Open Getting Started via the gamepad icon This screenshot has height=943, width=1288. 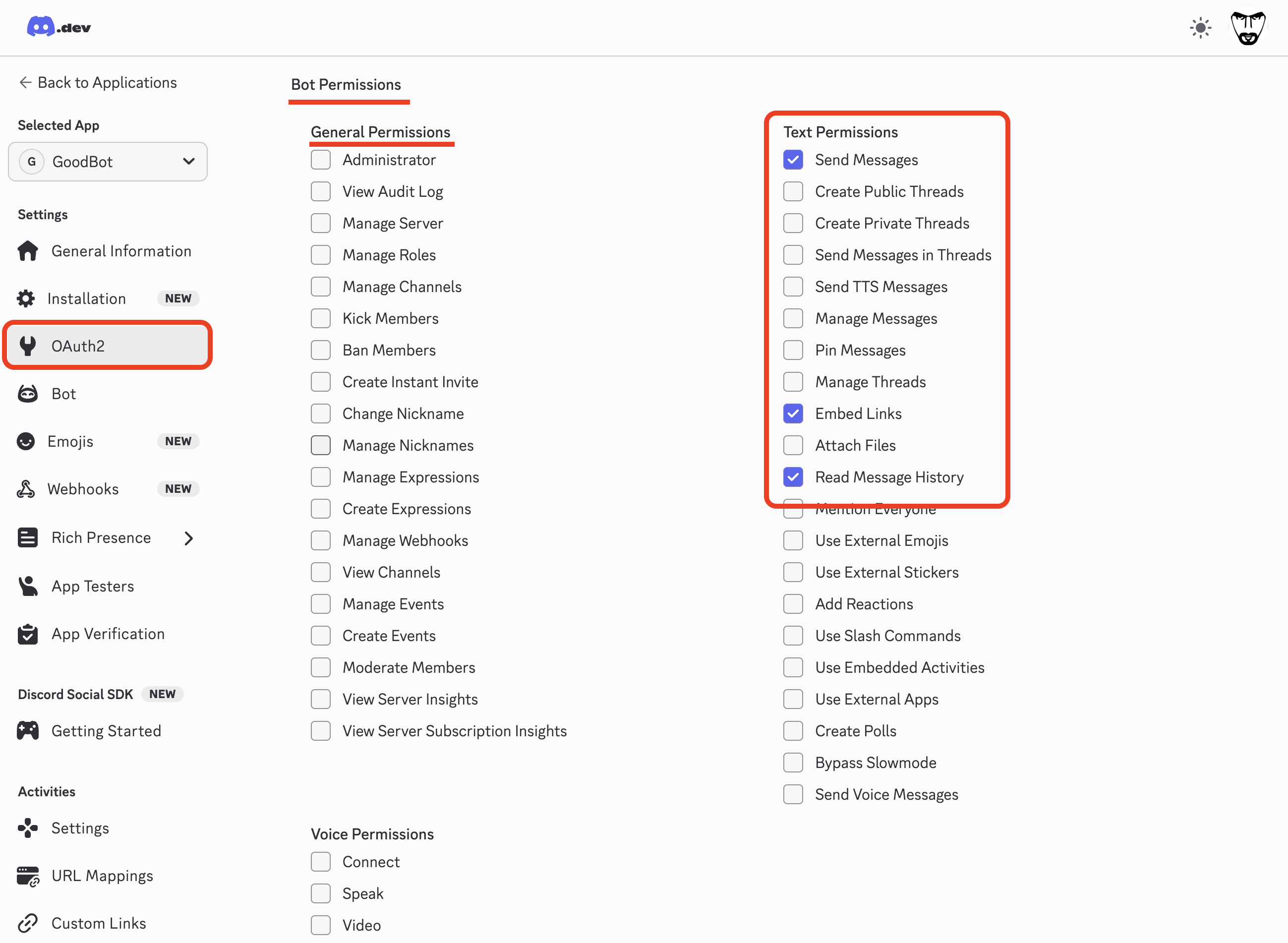point(27,730)
